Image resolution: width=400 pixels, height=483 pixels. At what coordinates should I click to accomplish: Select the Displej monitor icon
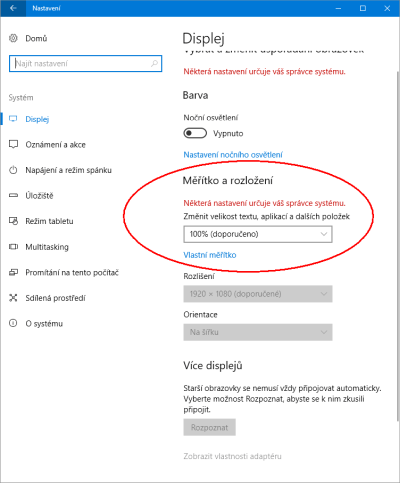point(13,119)
